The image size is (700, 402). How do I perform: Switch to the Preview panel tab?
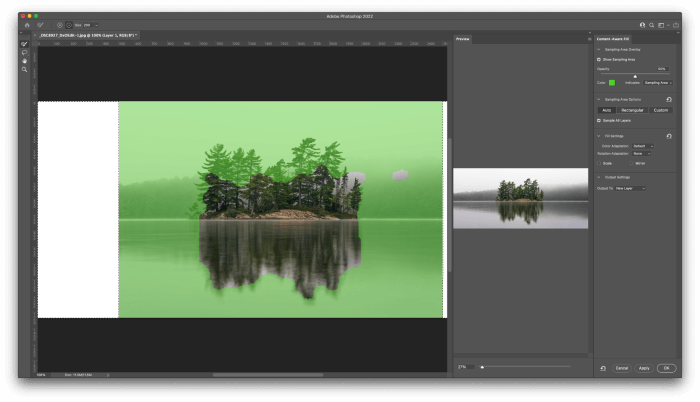(463, 38)
